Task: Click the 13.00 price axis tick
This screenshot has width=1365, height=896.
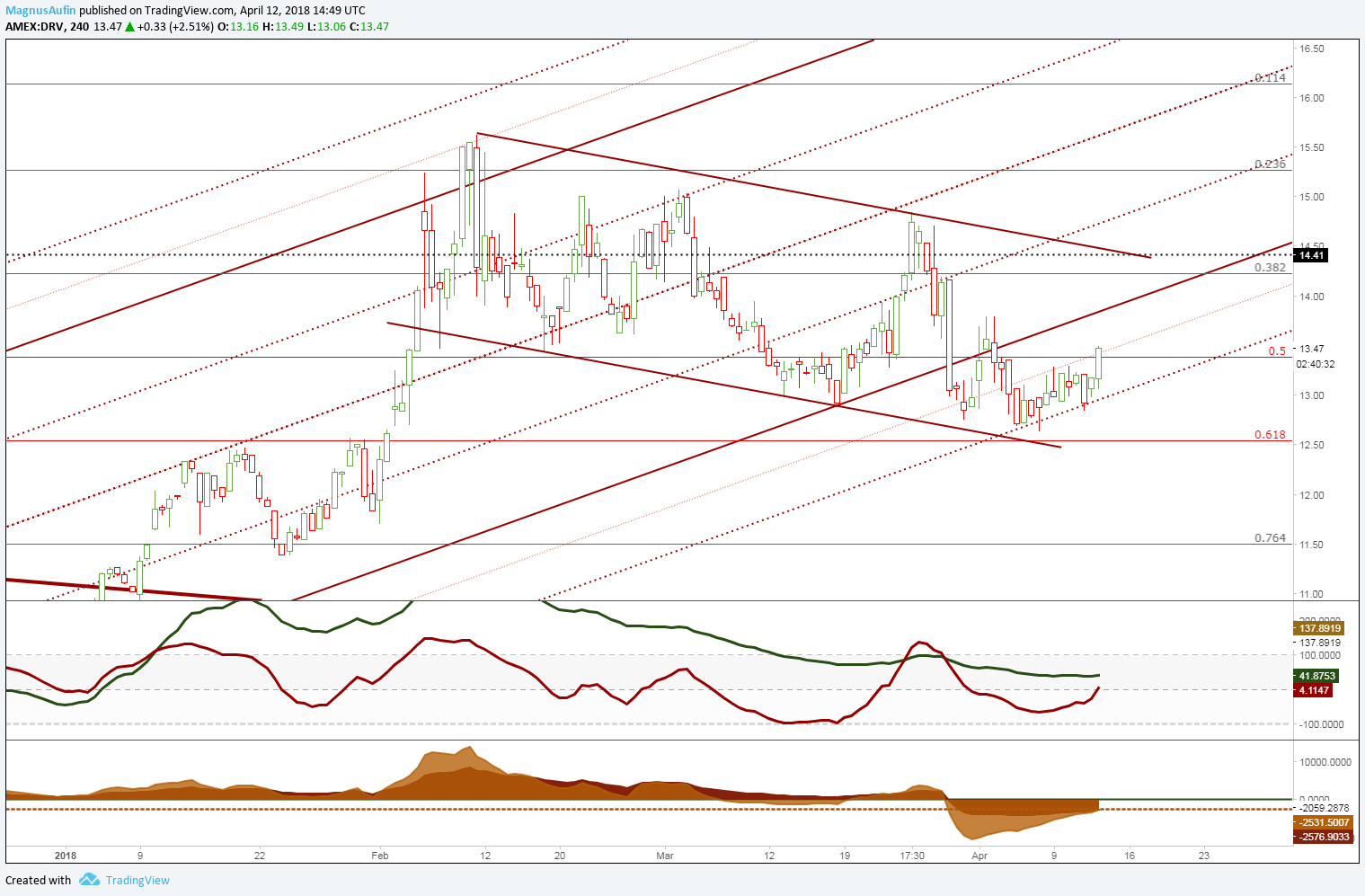Action: [x=1312, y=395]
